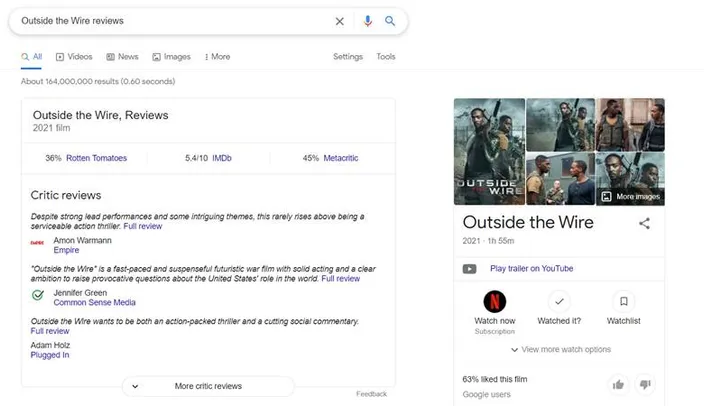
Task: Click the '63% liked this film' text
Action: tap(495, 379)
